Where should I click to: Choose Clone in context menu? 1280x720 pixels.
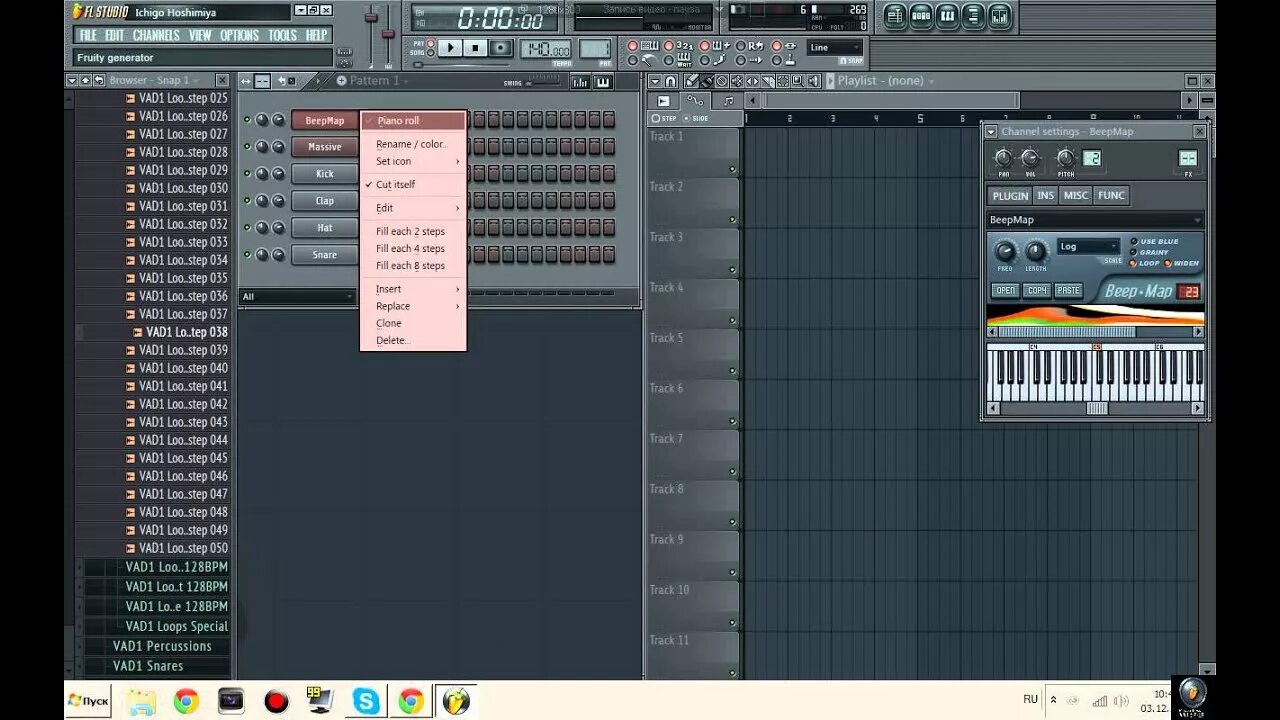click(x=413, y=323)
